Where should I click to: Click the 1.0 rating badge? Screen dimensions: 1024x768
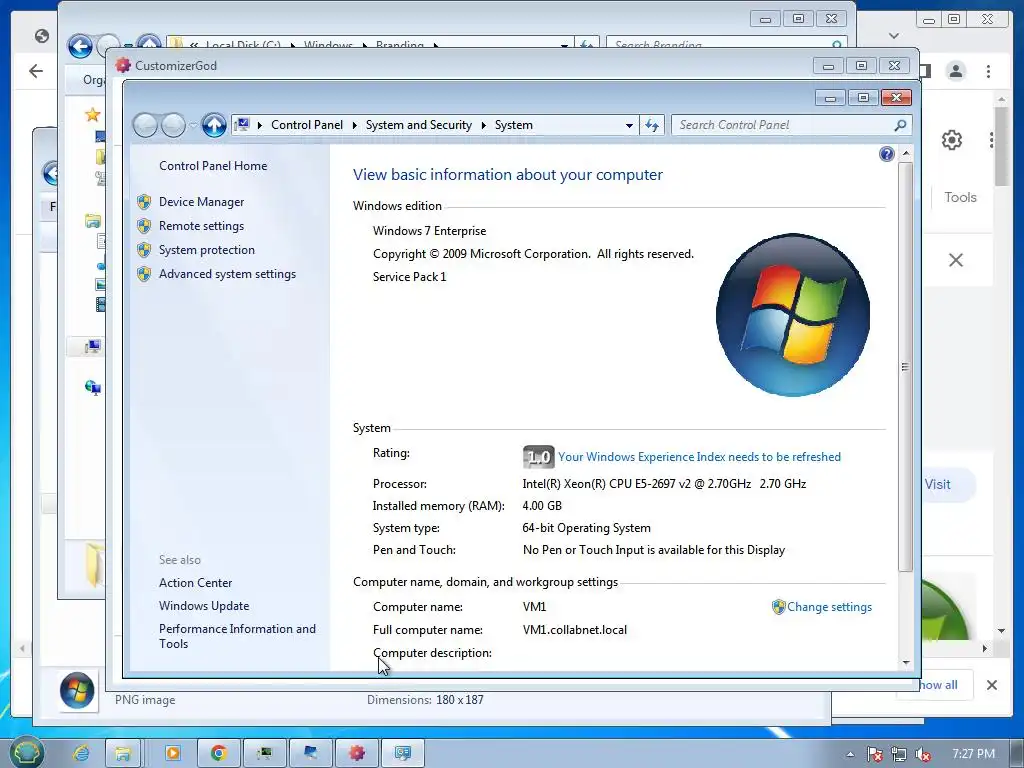point(538,456)
